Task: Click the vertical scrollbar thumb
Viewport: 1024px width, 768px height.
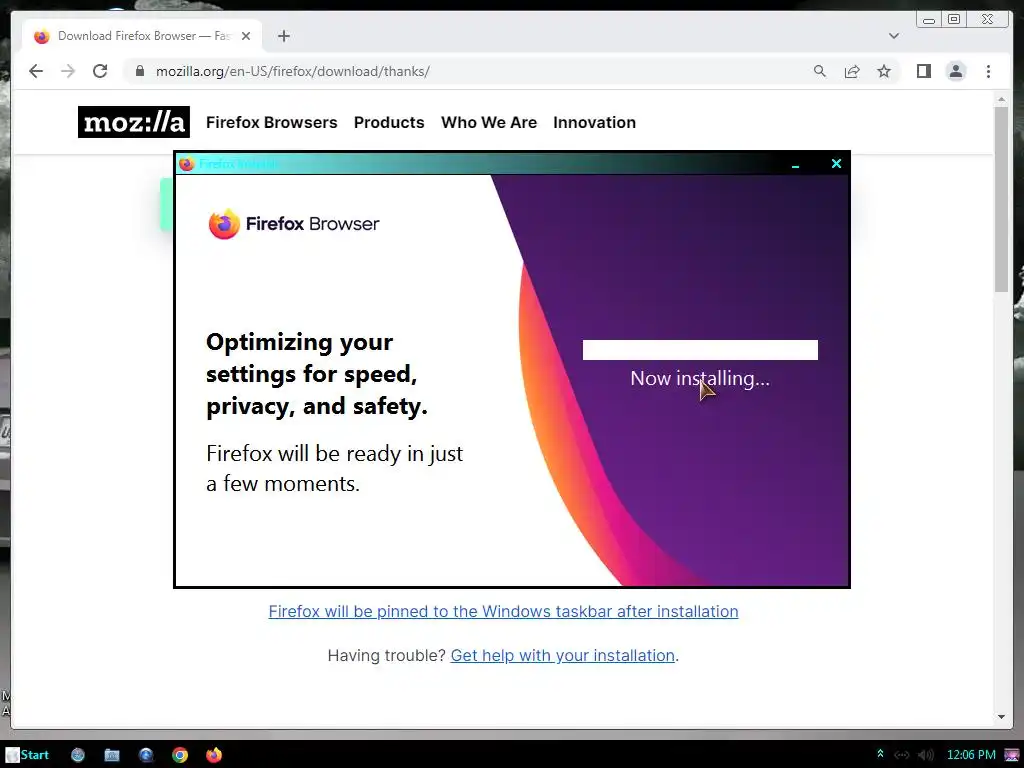Action: pos(1001,199)
